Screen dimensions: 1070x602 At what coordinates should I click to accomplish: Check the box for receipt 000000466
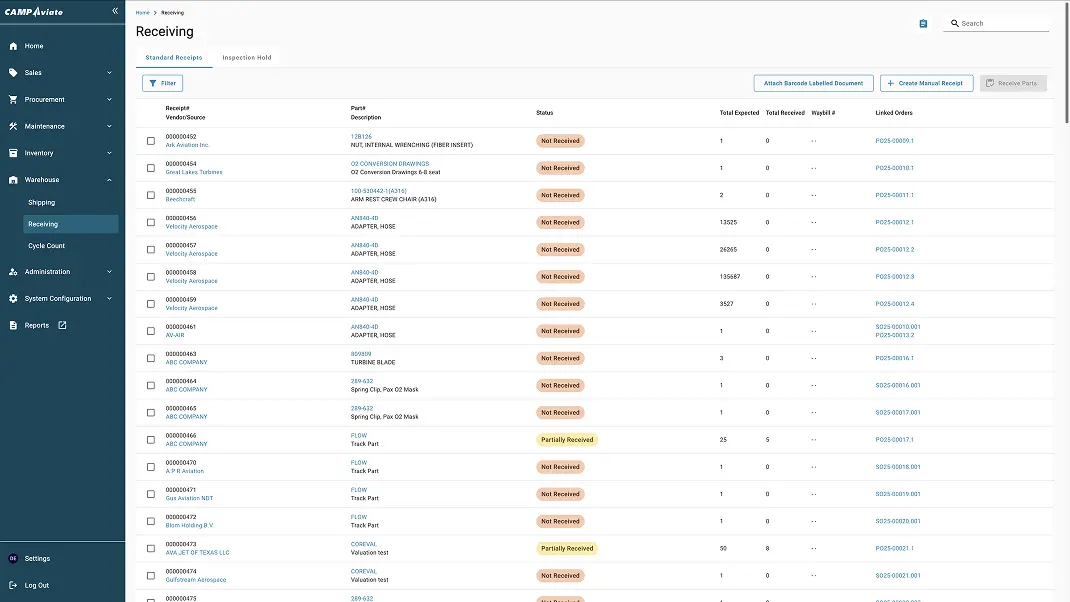point(151,440)
